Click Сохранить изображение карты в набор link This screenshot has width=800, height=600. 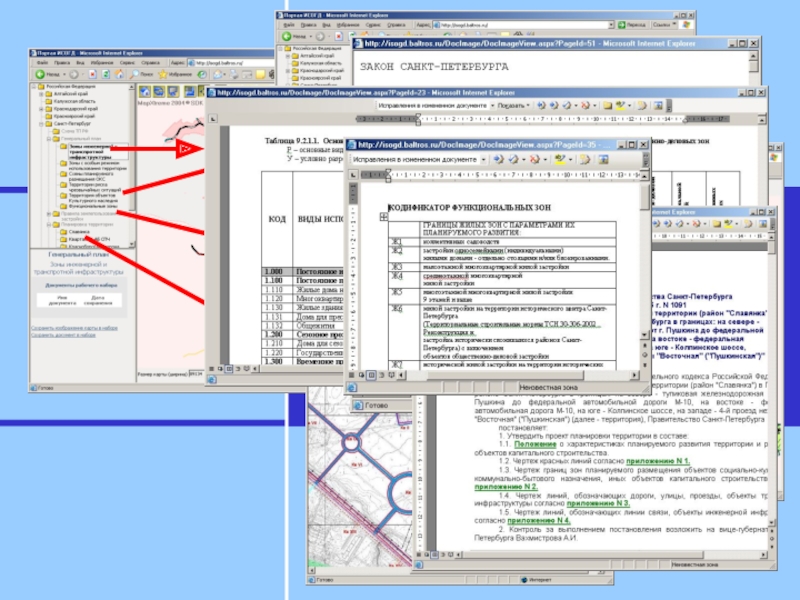74,328
